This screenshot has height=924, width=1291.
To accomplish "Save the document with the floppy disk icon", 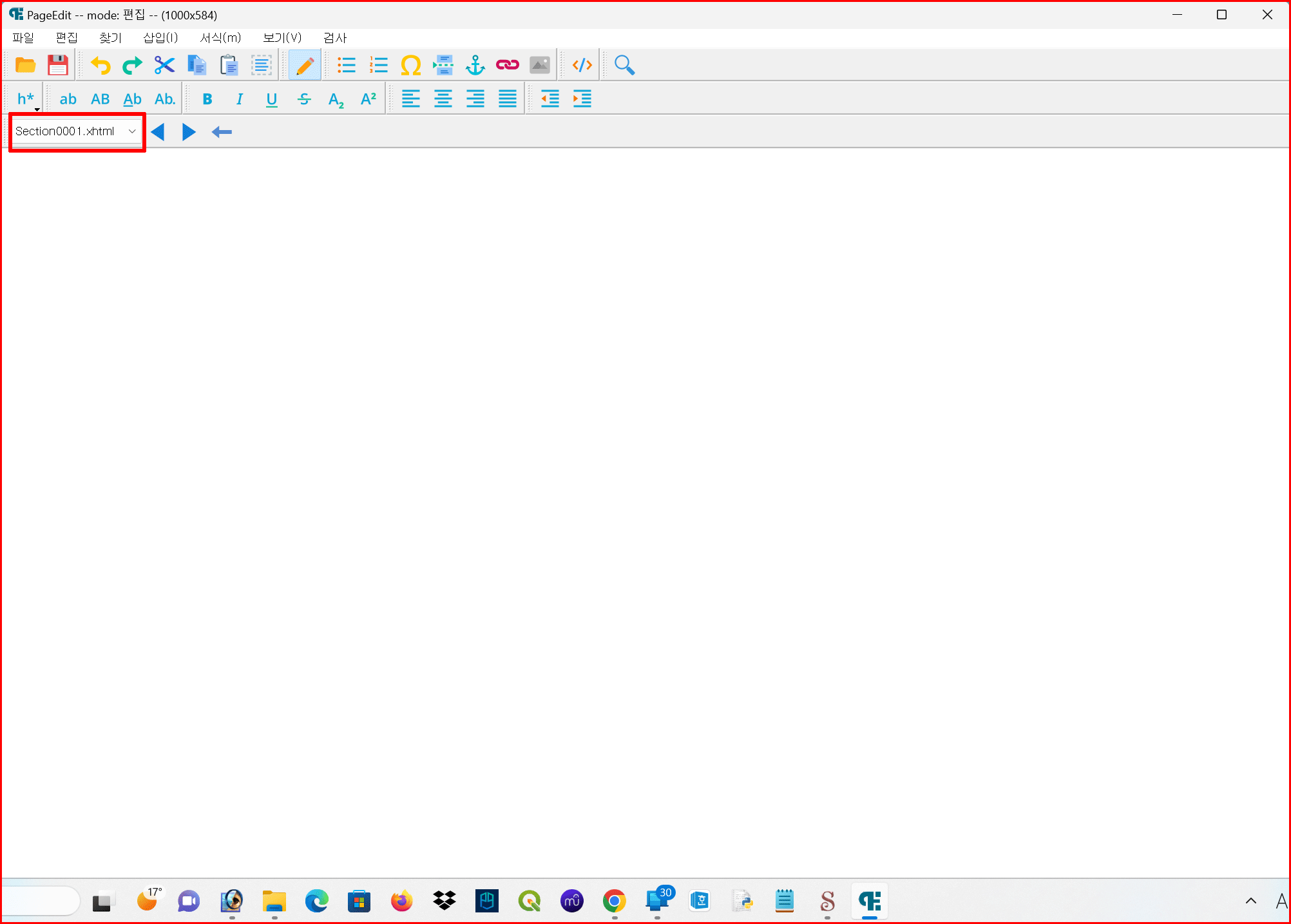I will (x=58, y=65).
